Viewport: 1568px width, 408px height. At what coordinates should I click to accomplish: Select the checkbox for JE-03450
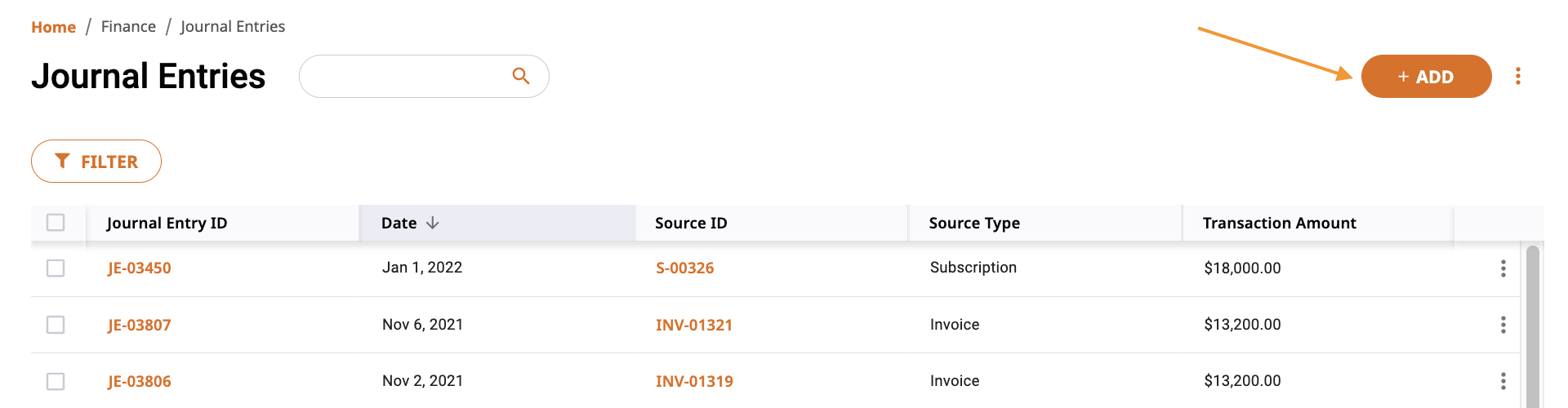56,268
